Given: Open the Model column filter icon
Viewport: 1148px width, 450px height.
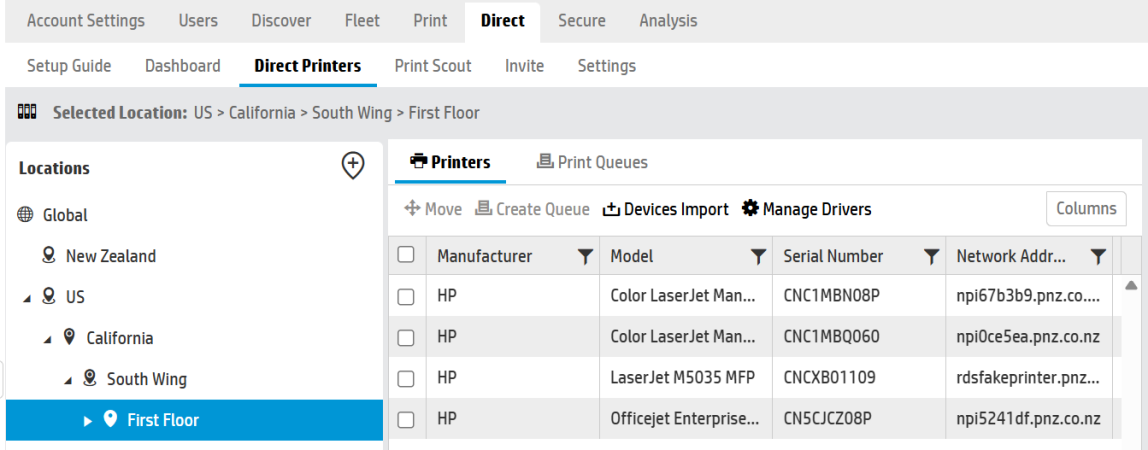Looking at the screenshot, I should tap(758, 257).
